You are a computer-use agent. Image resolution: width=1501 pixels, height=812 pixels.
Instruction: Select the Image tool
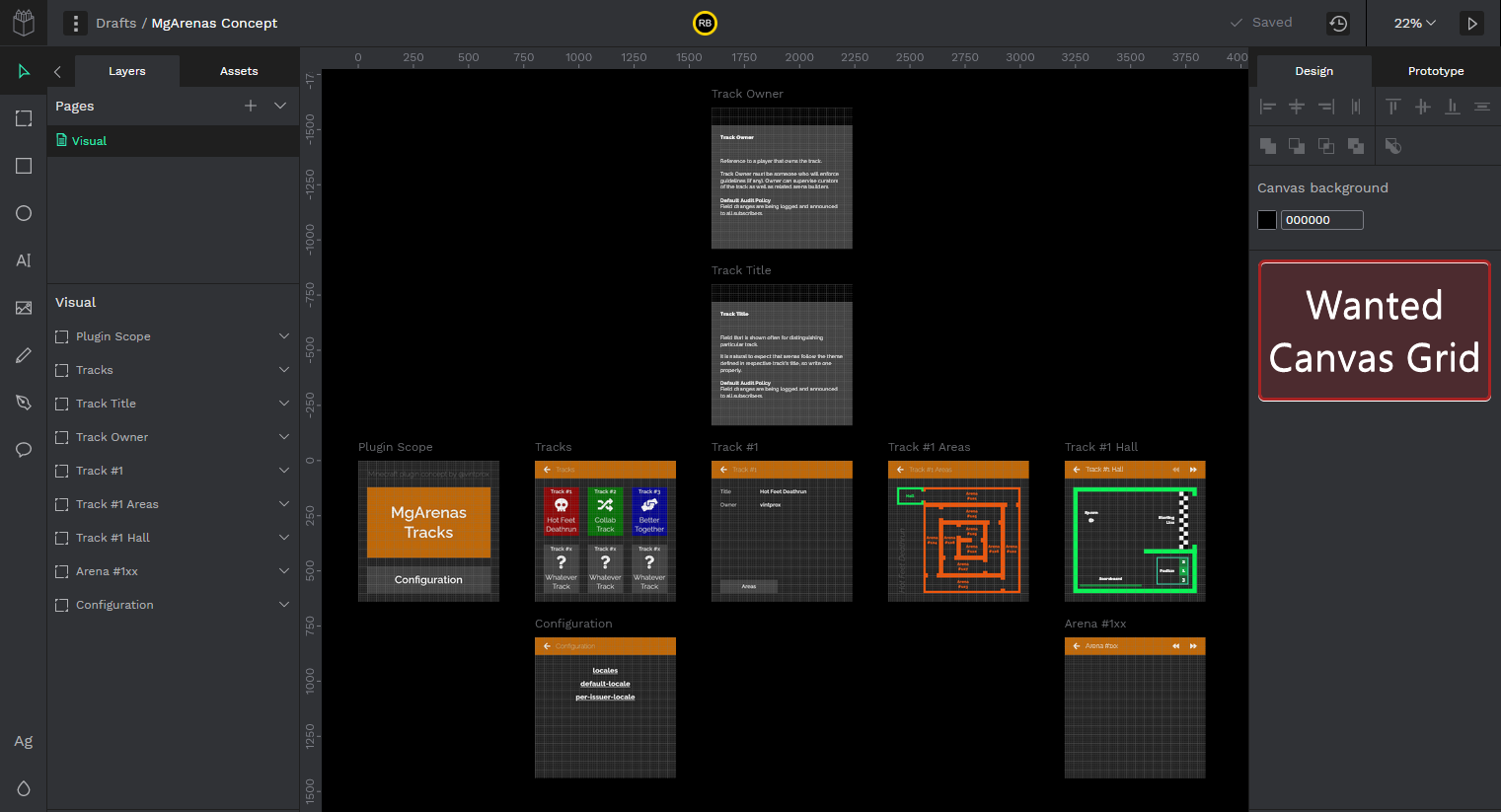coord(23,308)
